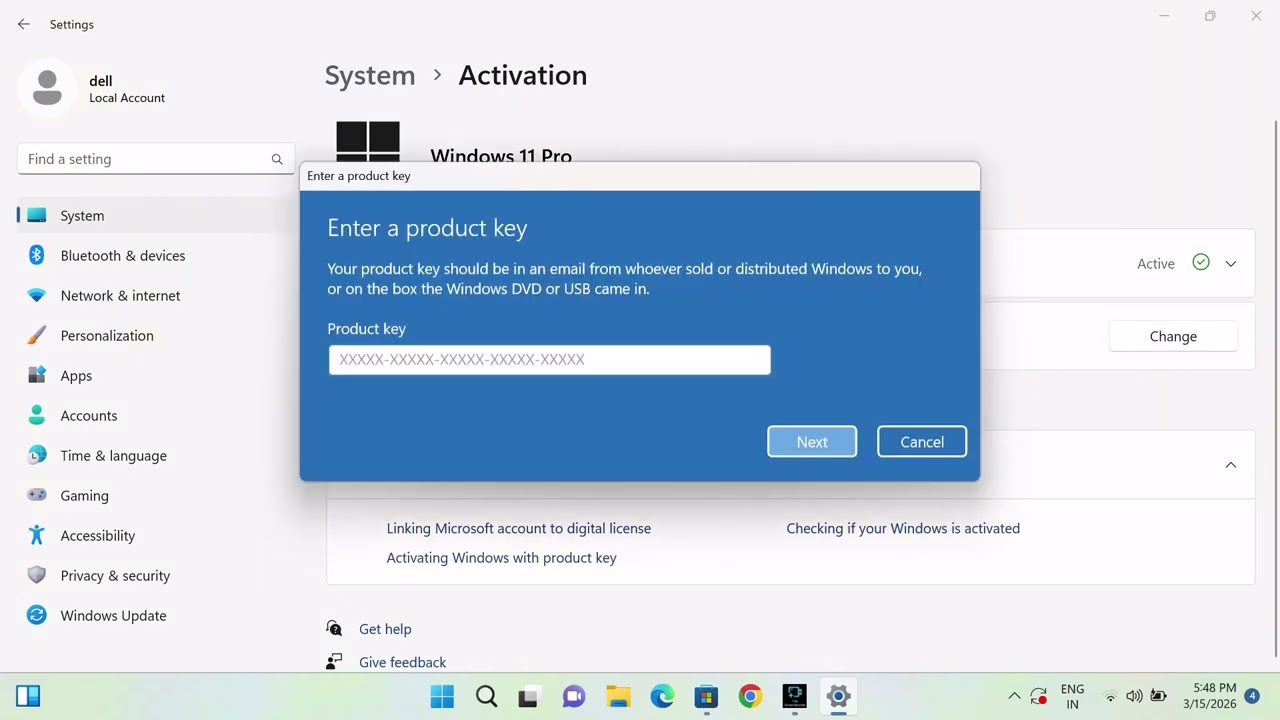Open Activating Windows with product key link

coord(501,558)
